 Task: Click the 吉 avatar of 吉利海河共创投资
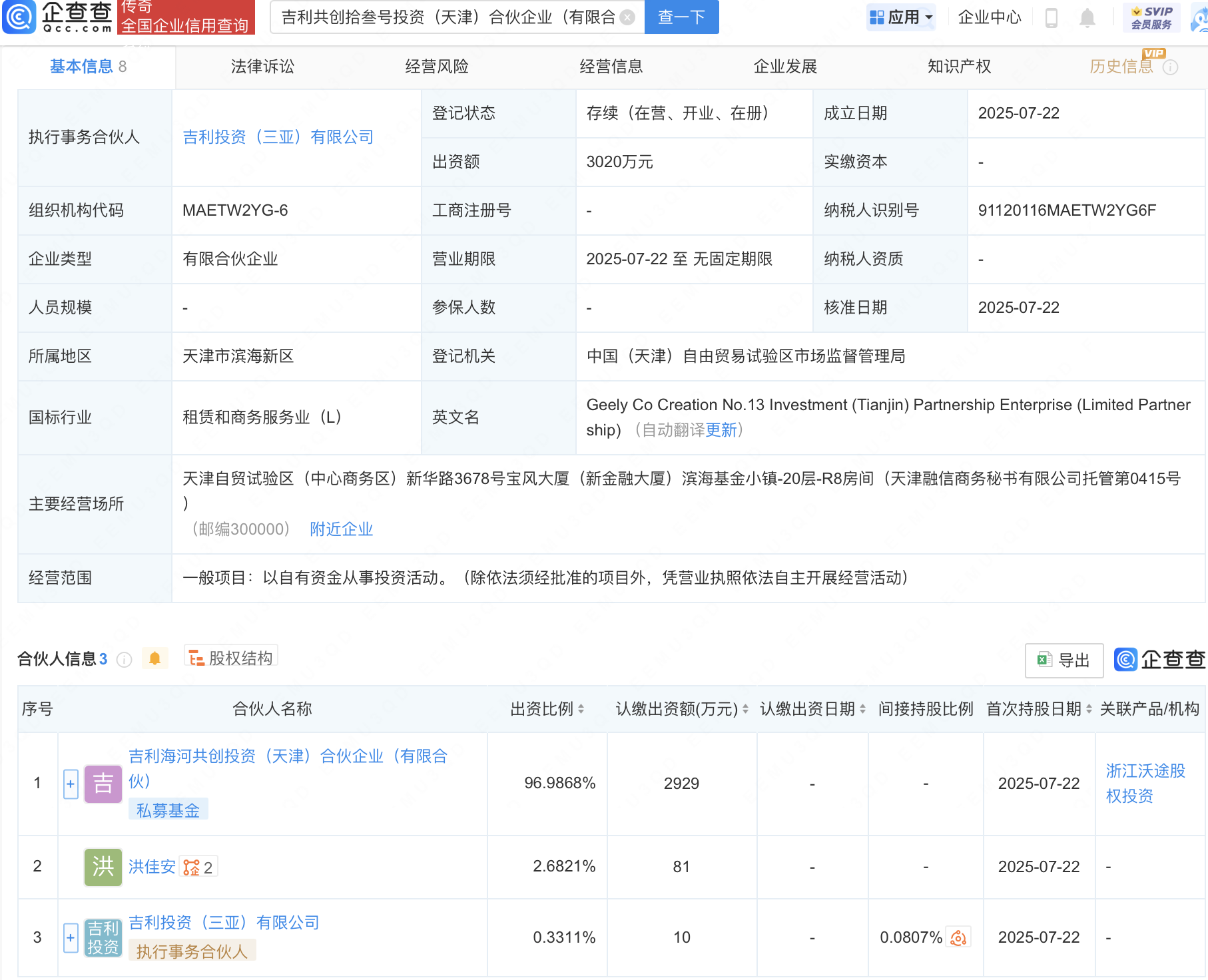tap(103, 784)
